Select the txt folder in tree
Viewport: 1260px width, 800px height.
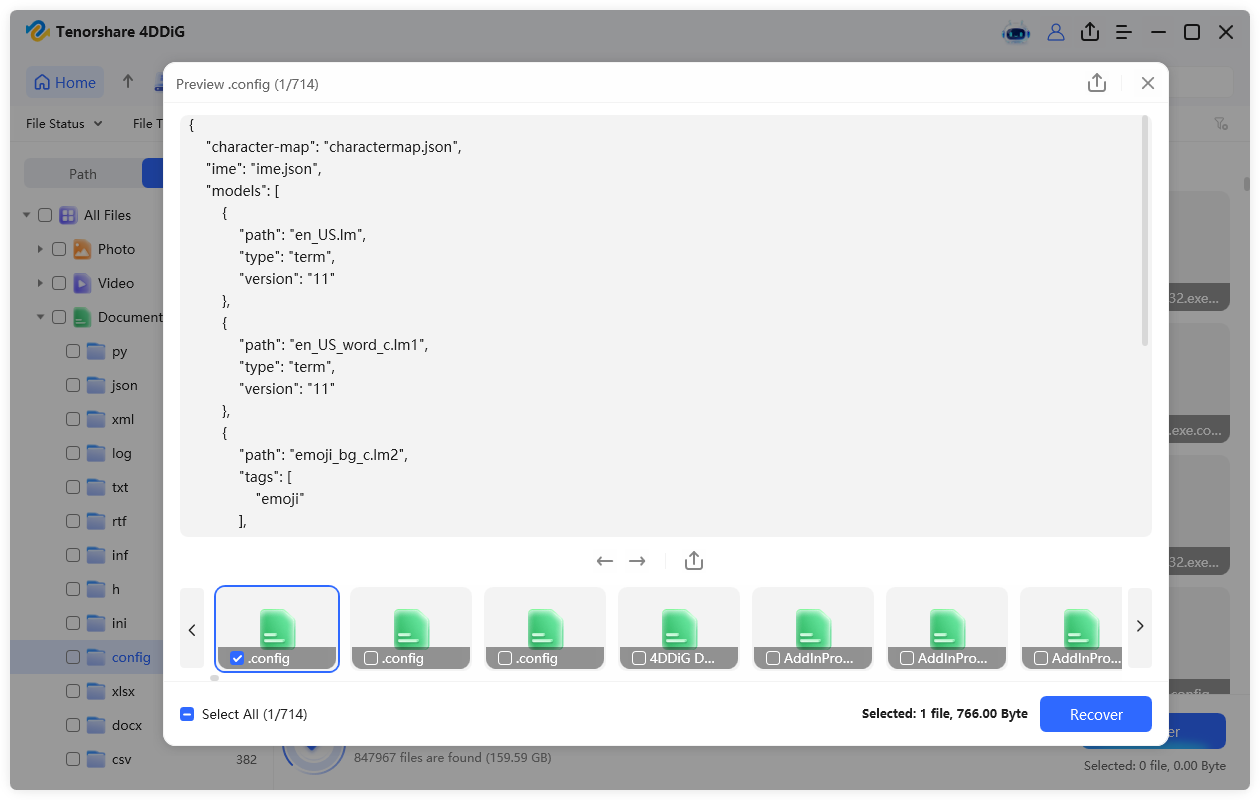pyautogui.click(x=120, y=487)
